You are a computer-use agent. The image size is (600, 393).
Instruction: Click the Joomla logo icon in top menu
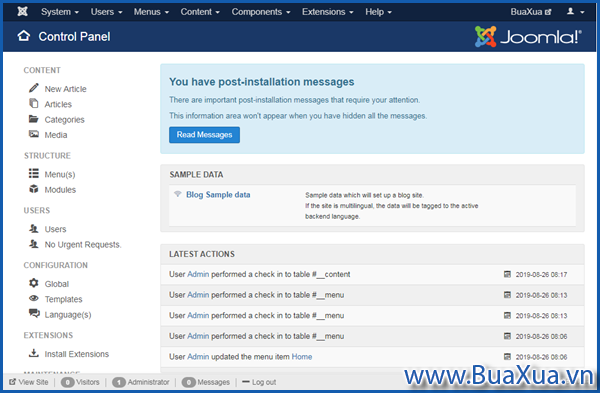click(x=23, y=11)
